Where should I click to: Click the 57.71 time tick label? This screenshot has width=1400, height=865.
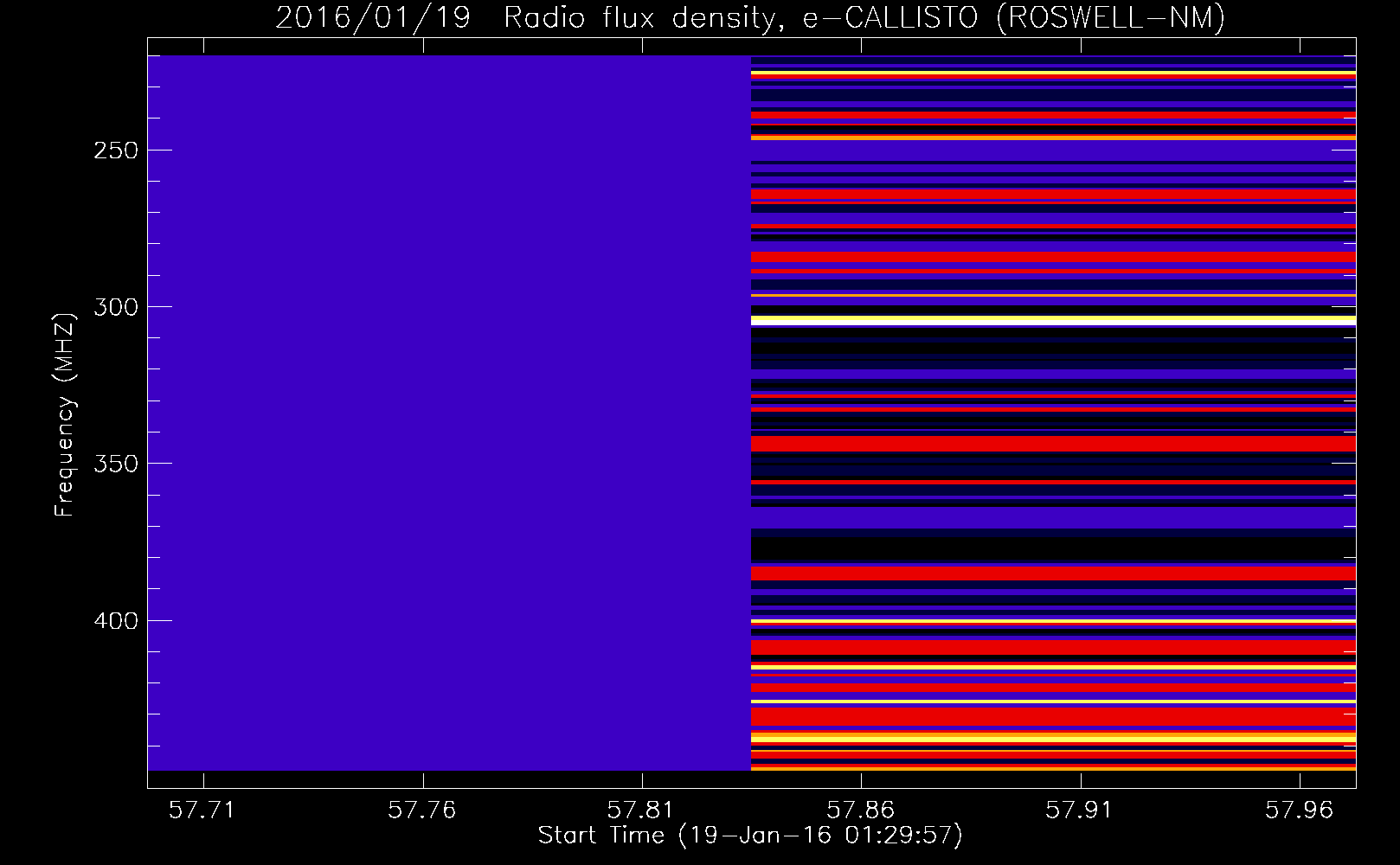[203, 810]
